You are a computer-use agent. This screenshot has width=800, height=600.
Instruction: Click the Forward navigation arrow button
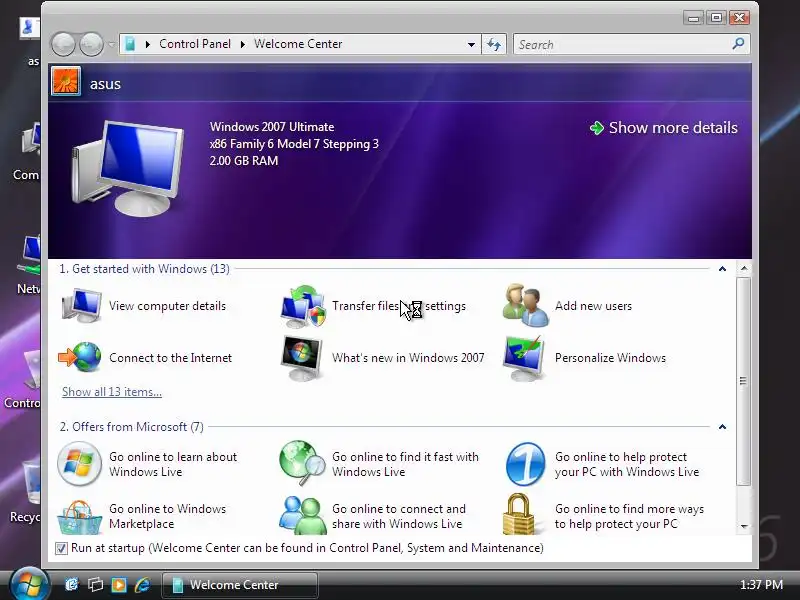point(91,44)
